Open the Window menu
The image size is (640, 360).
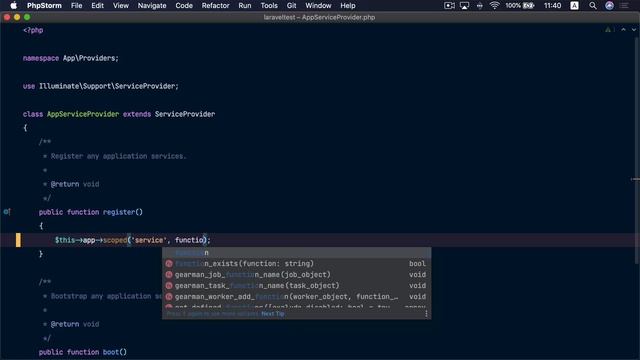(x=318, y=6)
